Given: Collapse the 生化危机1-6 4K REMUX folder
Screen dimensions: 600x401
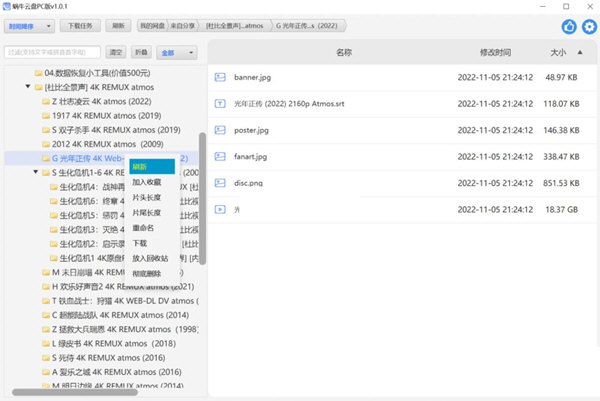Looking at the screenshot, I should pos(35,172).
